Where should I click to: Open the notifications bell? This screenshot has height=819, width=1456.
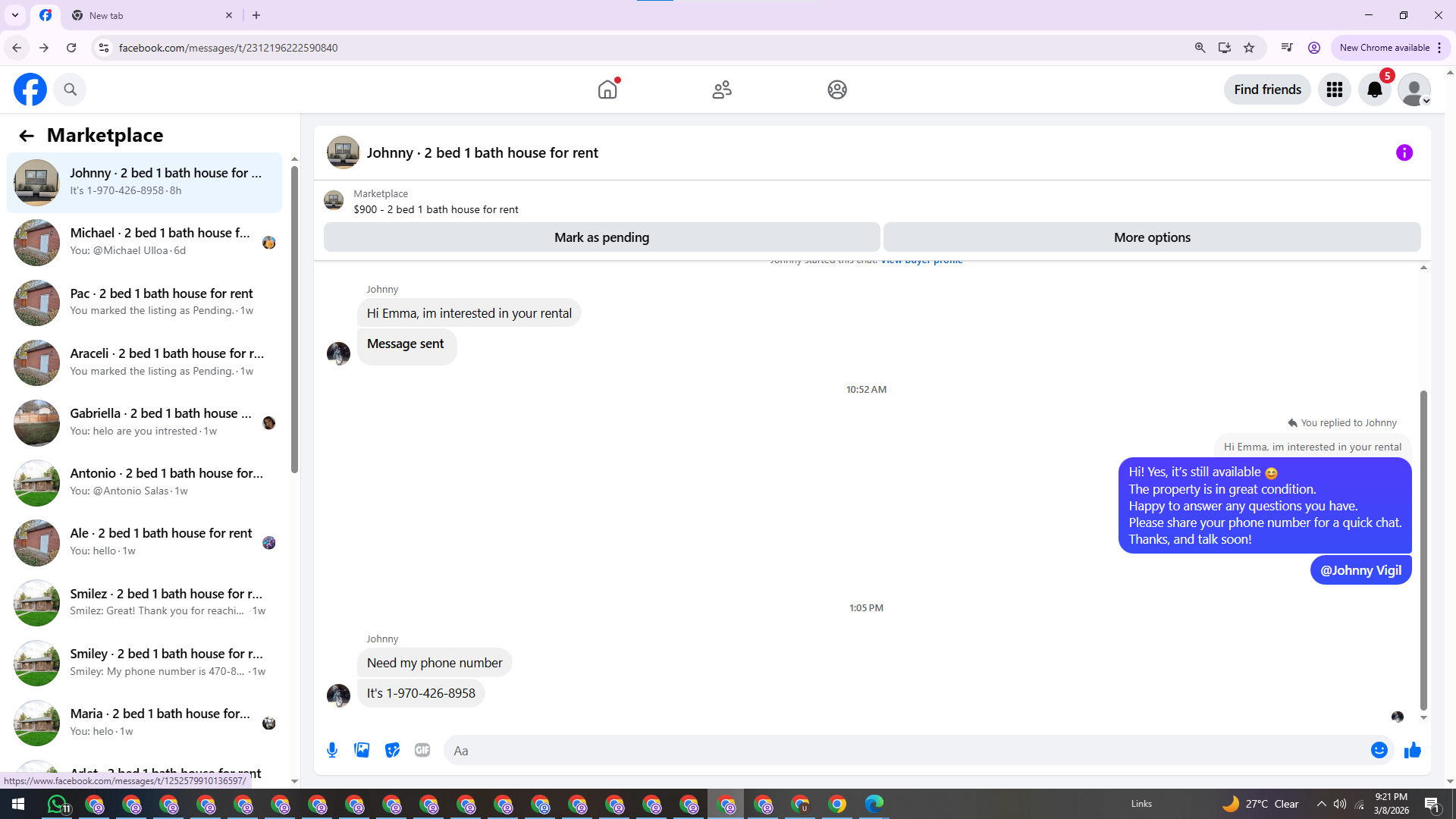coord(1374,89)
